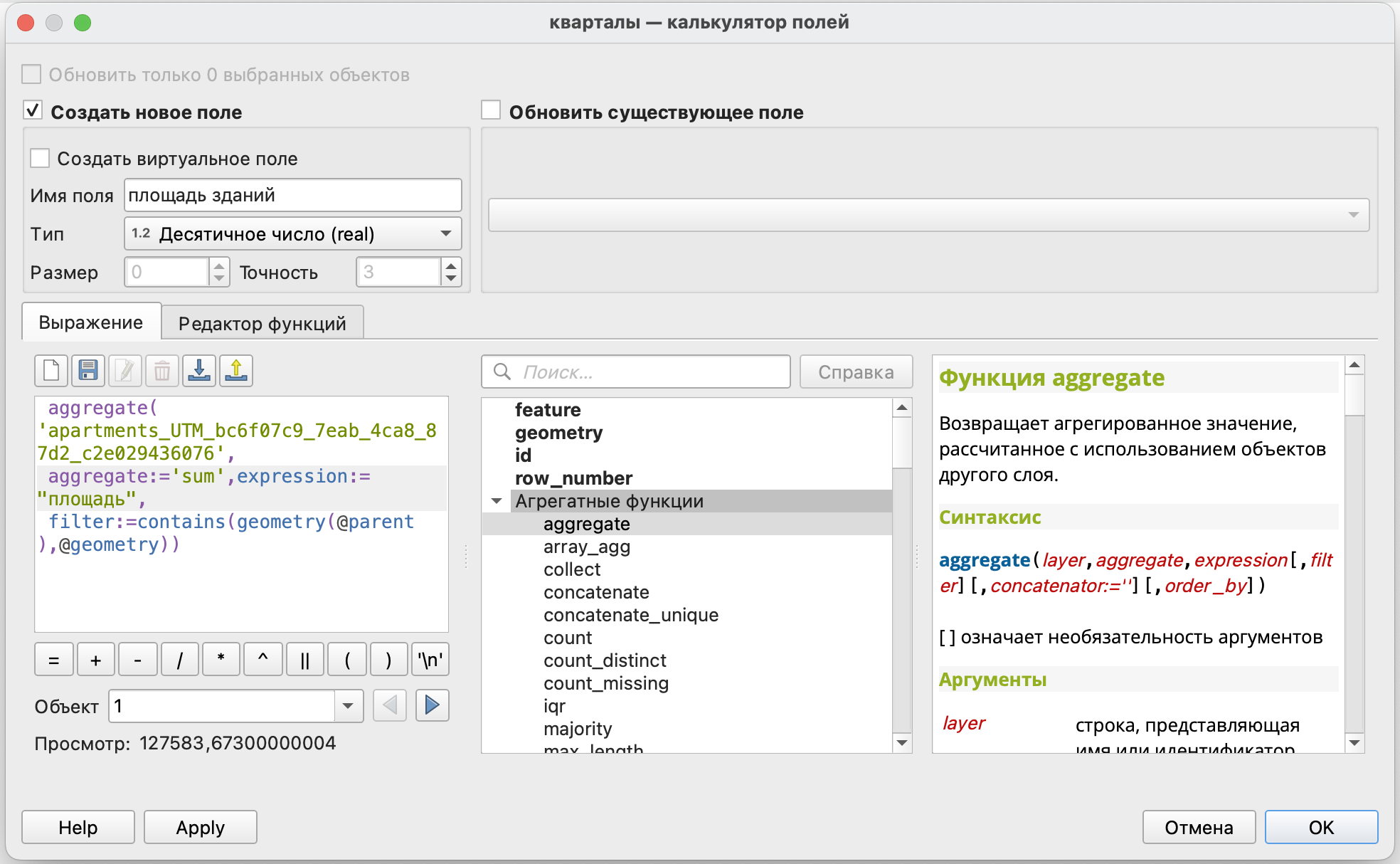Toggle 'Обновить существующее поле' checkbox
Image resolution: width=1400 pixels, height=864 pixels.
tap(491, 111)
